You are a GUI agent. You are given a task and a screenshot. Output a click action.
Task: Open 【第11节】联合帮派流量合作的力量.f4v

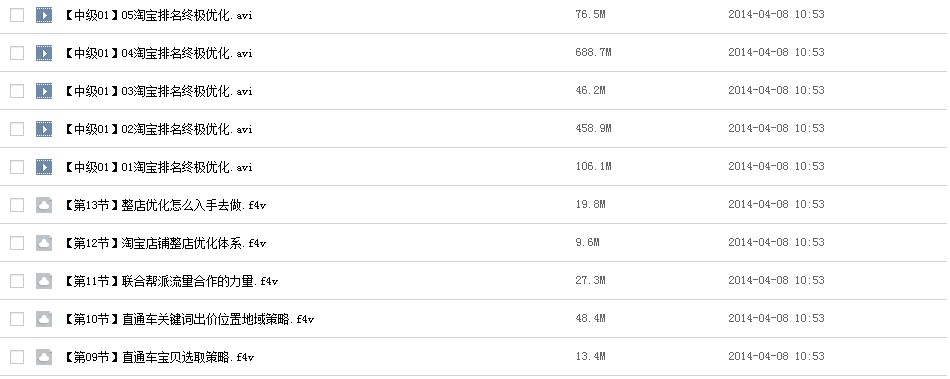click(170, 282)
